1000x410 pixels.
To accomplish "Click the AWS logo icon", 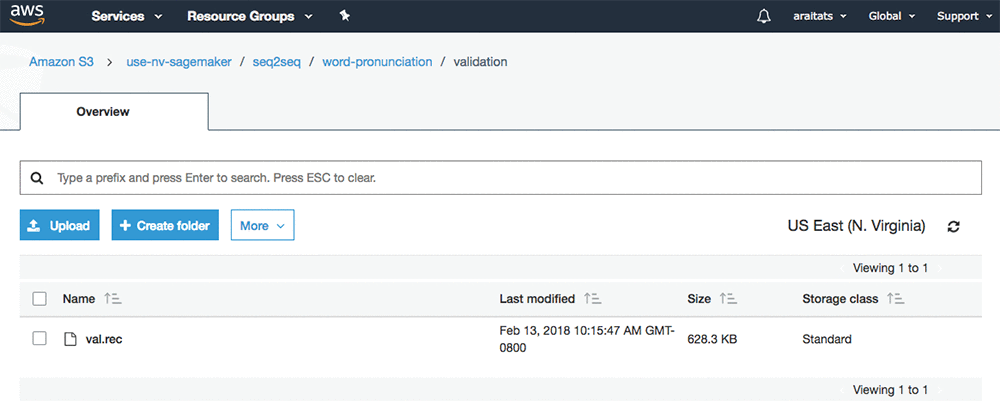I will (29, 16).
